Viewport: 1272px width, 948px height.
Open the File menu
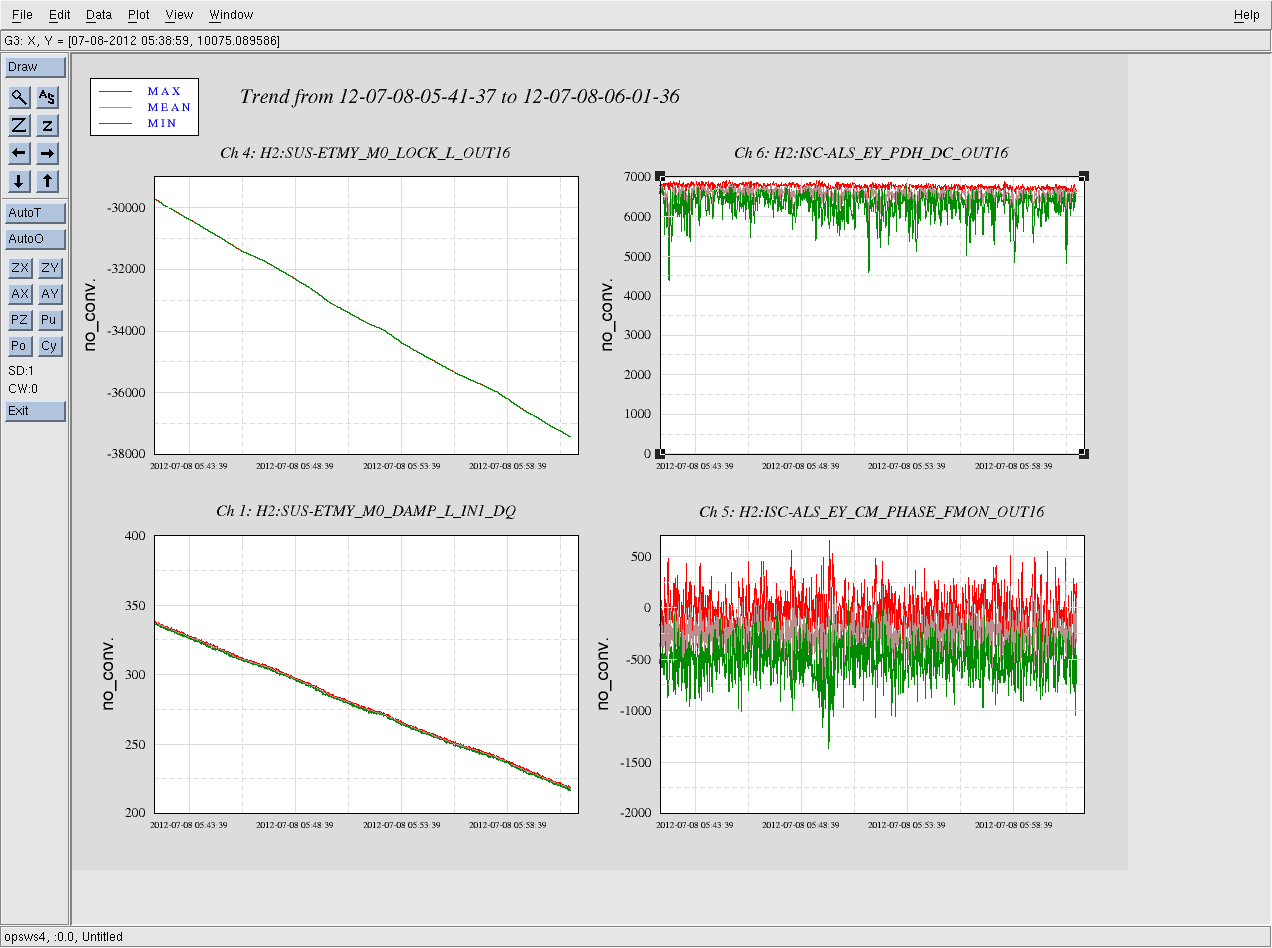pos(22,15)
